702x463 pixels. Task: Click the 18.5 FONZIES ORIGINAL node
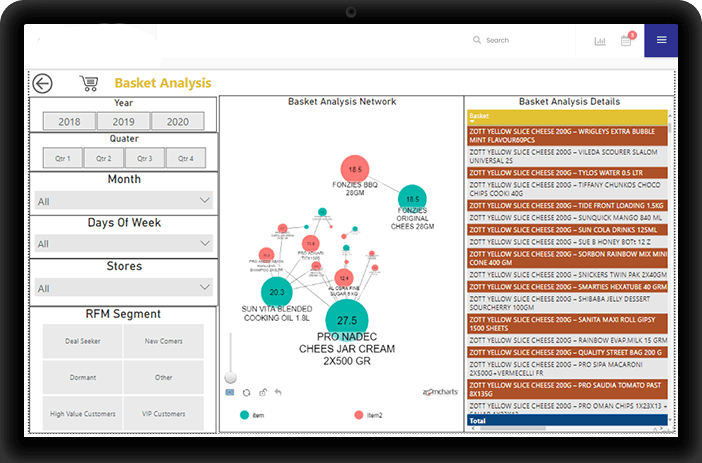point(412,199)
